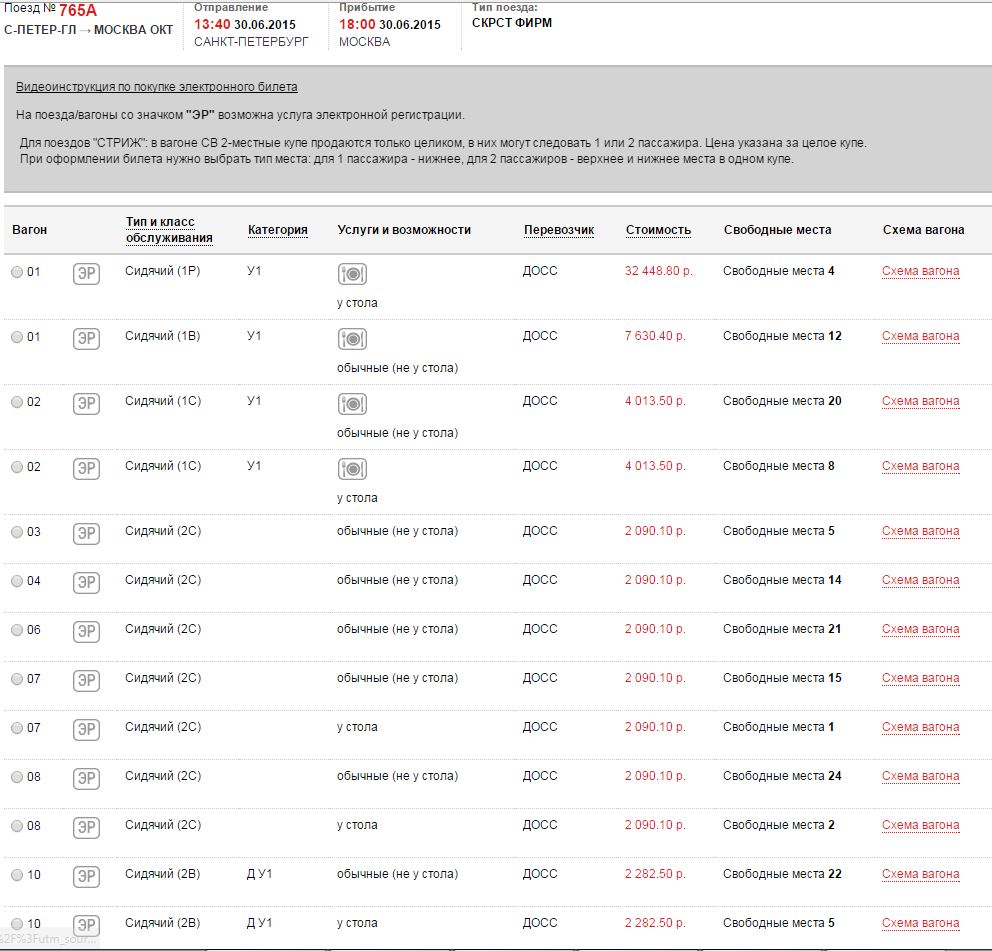
Task: Open the Видеоинструкция по покупке электронного билета link
Action: (156, 87)
